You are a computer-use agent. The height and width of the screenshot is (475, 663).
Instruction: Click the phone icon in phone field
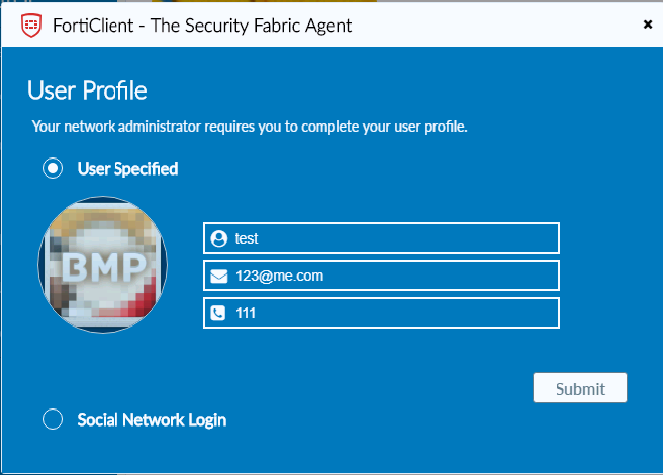tap(218, 313)
